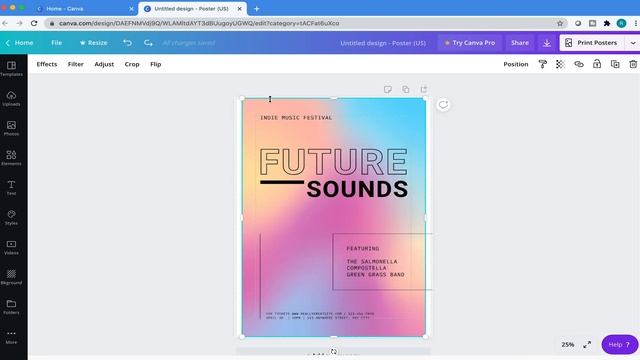Image resolution: width=640 pixels, height=360 pixels.
Task: Open the browser profile avatar
Action: tap(621, 24)
